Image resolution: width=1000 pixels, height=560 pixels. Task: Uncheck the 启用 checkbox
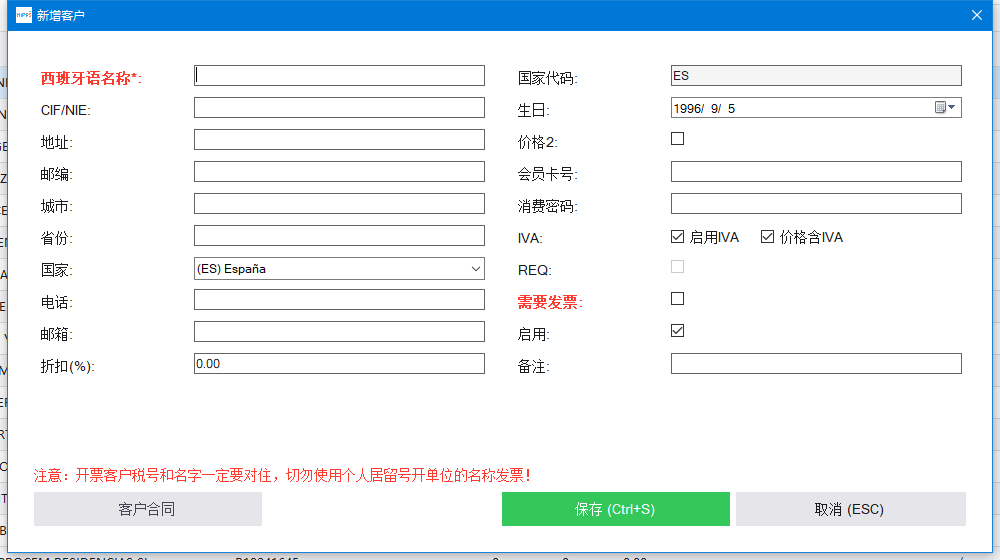click(677, 330)
